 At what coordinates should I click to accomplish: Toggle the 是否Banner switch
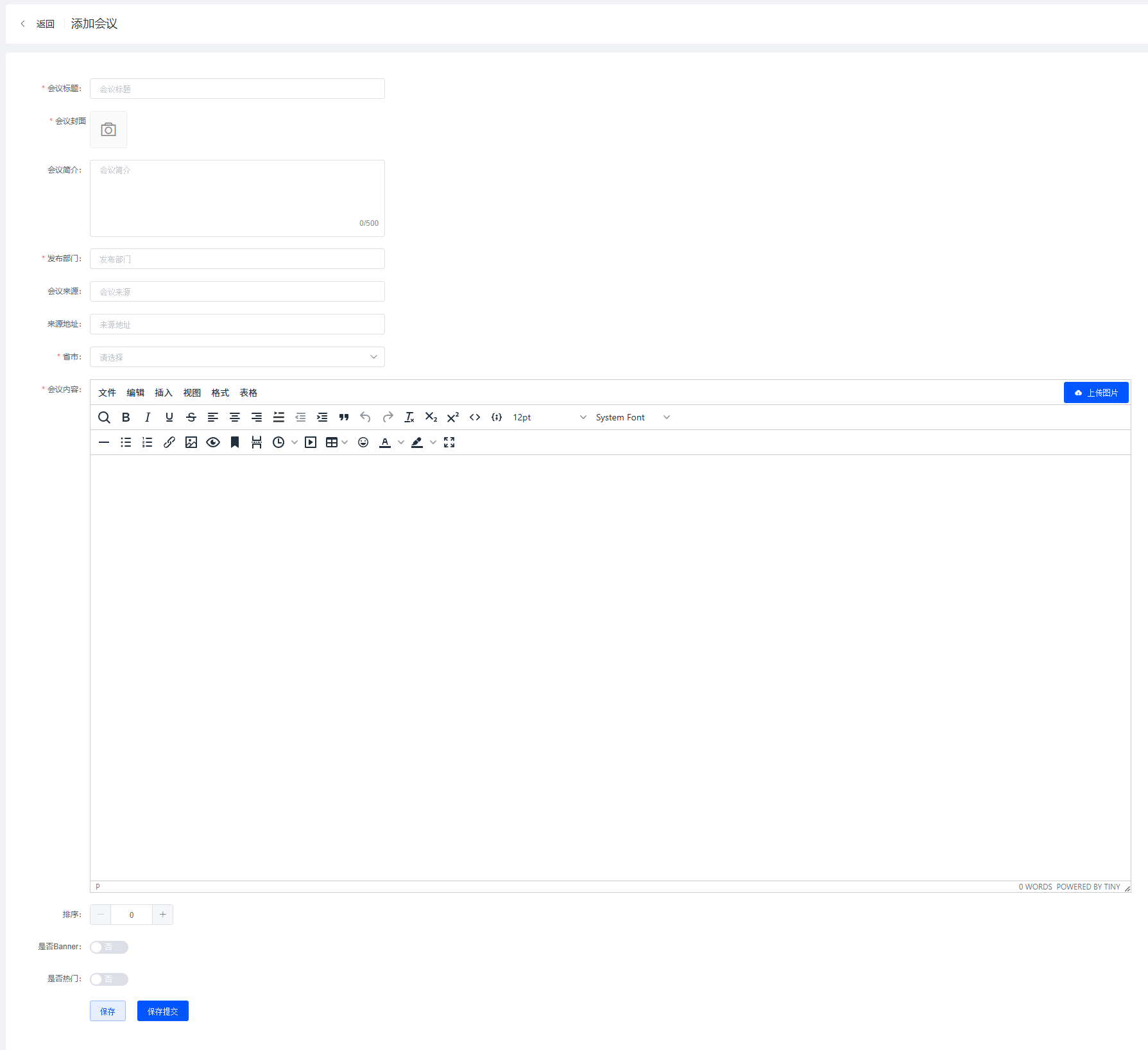click(x=109, y=947)
